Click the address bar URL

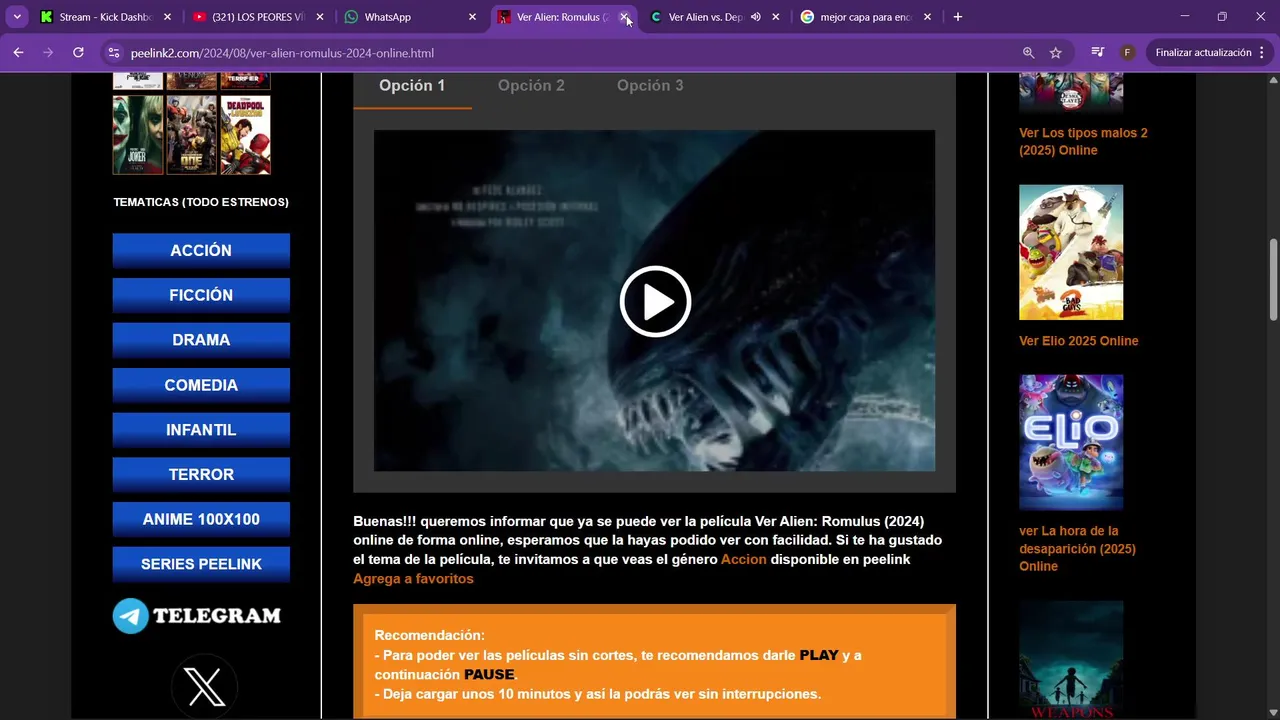click(x=282, y=53)
